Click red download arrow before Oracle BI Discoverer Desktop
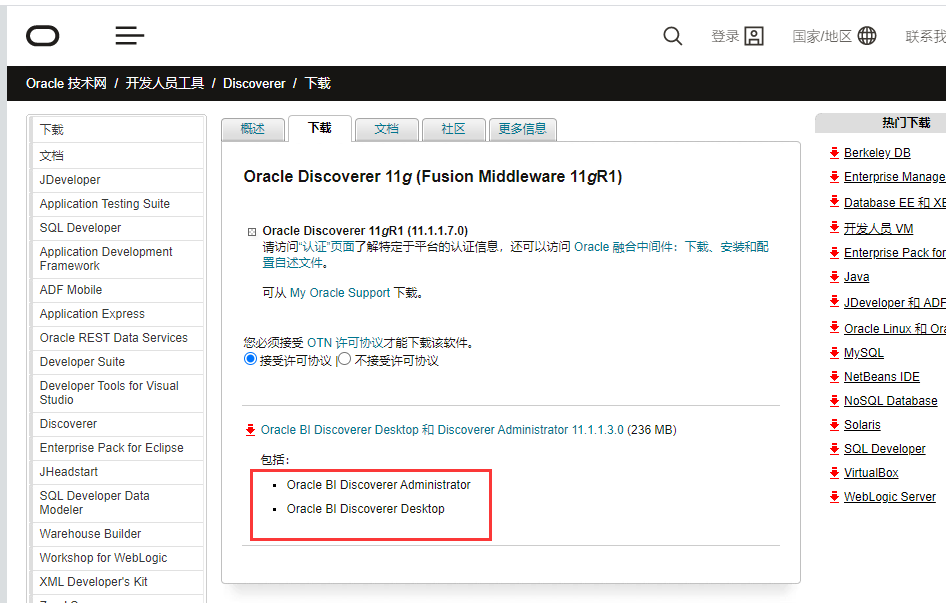Viewport: 946px width, 603px height. coord(250,430)
